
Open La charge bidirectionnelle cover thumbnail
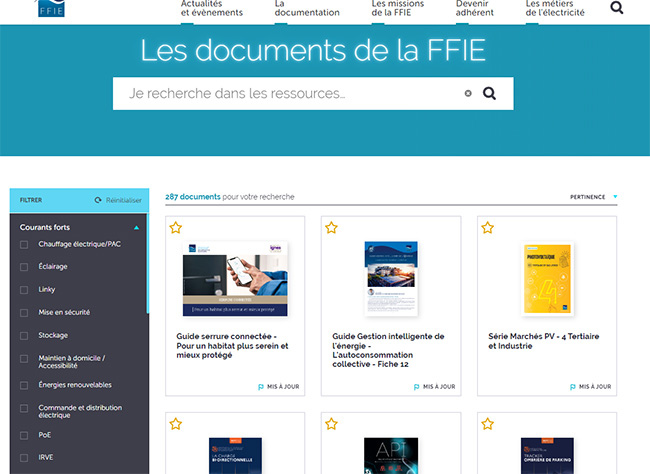click(x=235, y=456)
